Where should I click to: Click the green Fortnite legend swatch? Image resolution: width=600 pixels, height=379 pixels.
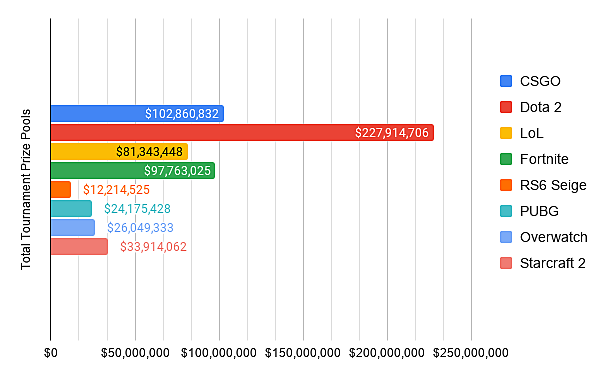pyautogui.click(x=506, y=159)
